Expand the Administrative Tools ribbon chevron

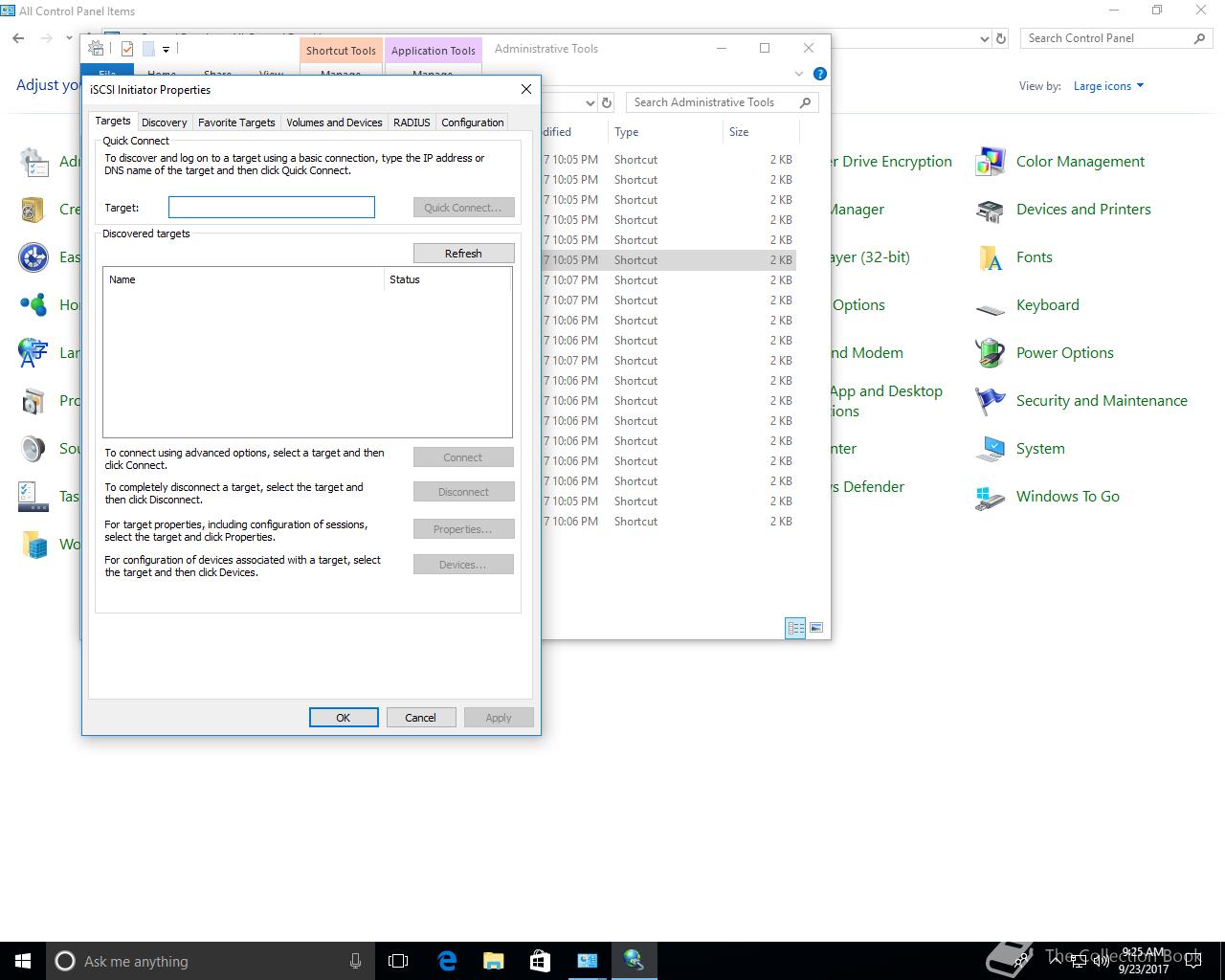pos(799,74)
